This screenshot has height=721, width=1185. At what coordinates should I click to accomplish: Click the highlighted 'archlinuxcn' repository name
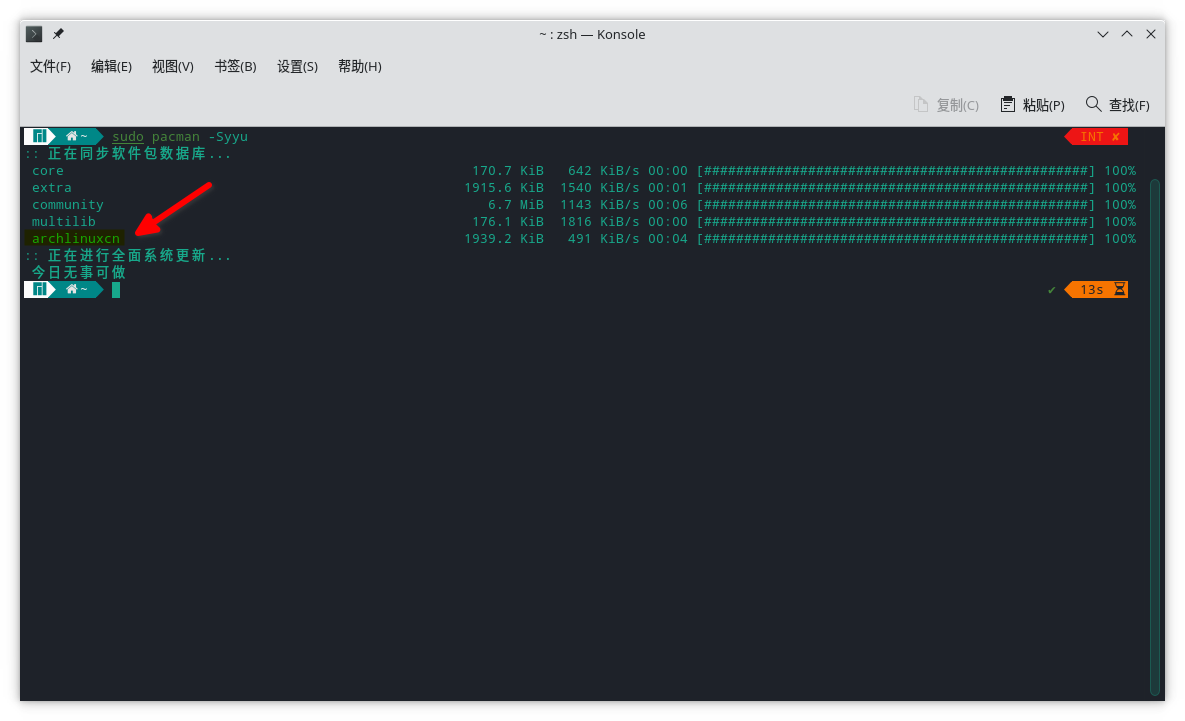(x=76, y=239)
